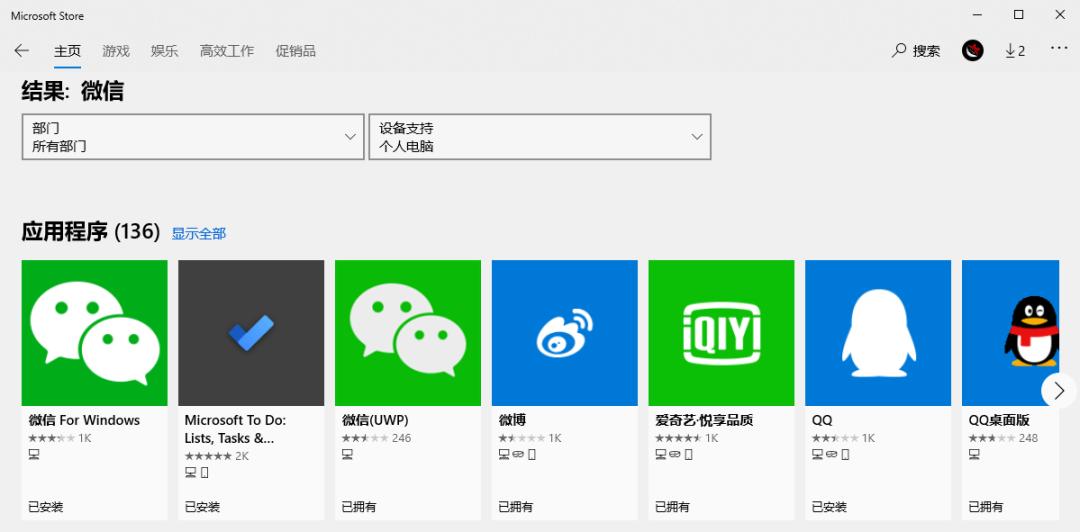Click 已拥有 status under 爱奇艺
The height and width of the screenshot is (532, 1080).
point(672,507)
